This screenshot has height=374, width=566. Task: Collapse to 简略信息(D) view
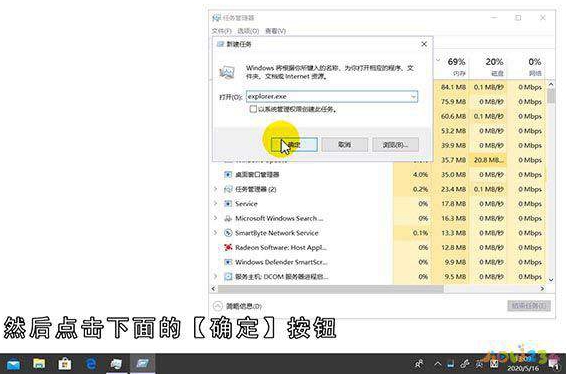point(237,306)
